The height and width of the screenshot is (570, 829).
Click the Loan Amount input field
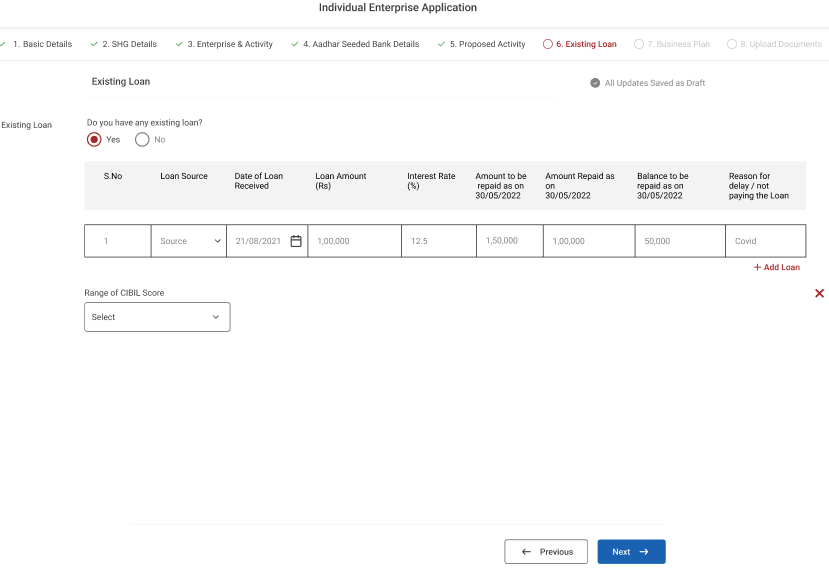(354, 241)
